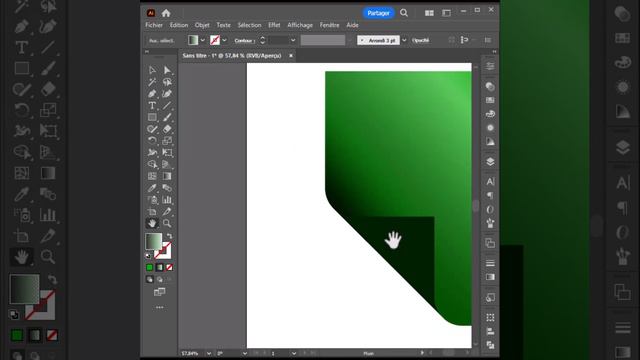The height and width of the screenshot is (360, 640).
Task: Pick the Magic Wand tool
Action: pos(152,82)
